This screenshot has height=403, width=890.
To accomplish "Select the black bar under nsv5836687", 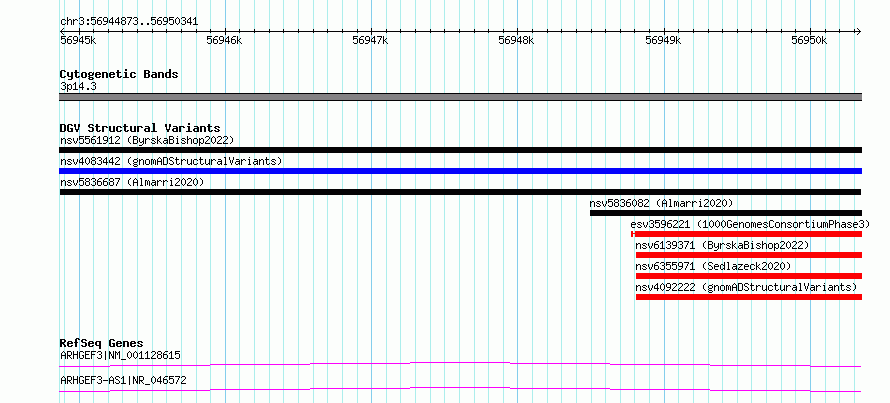I will point(460,192).
